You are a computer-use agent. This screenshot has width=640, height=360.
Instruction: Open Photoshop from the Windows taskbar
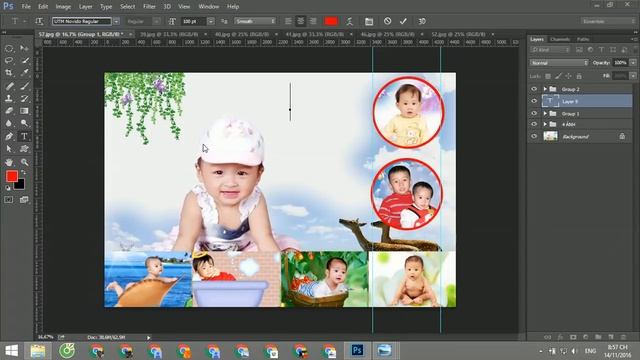click(358, 350)
